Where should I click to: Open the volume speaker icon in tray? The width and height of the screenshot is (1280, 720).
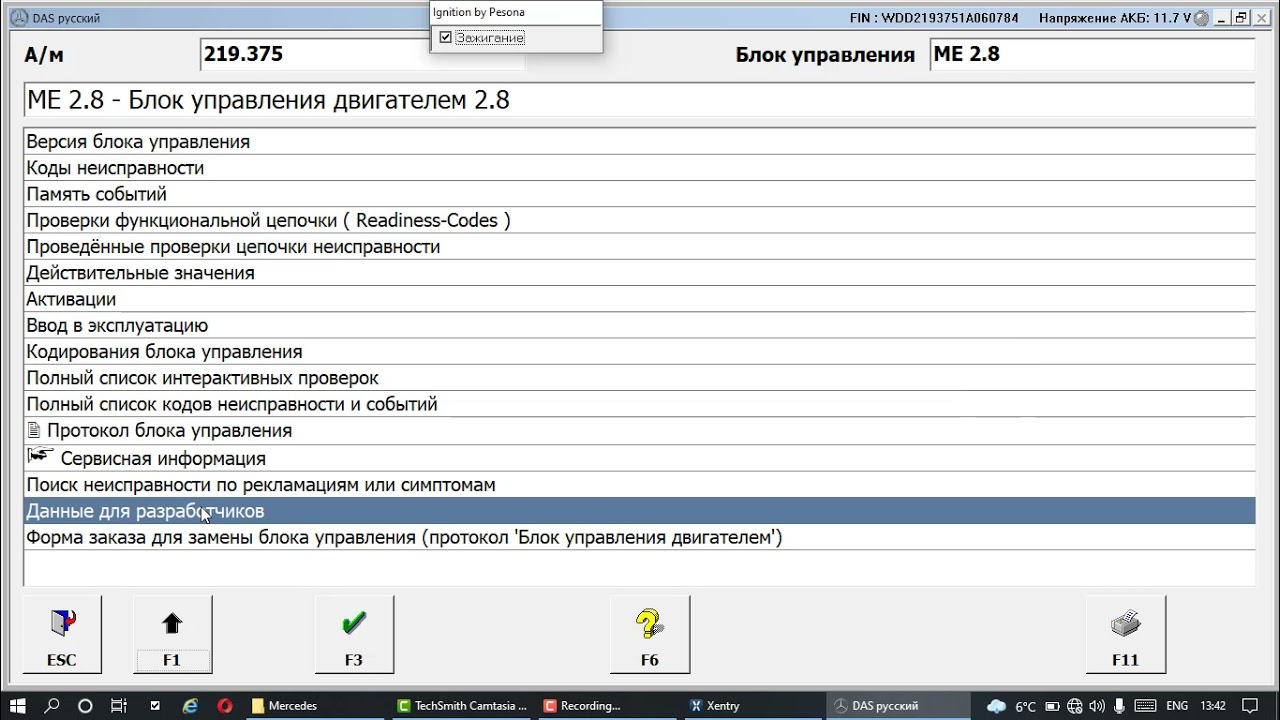[x=1097, y=705]
